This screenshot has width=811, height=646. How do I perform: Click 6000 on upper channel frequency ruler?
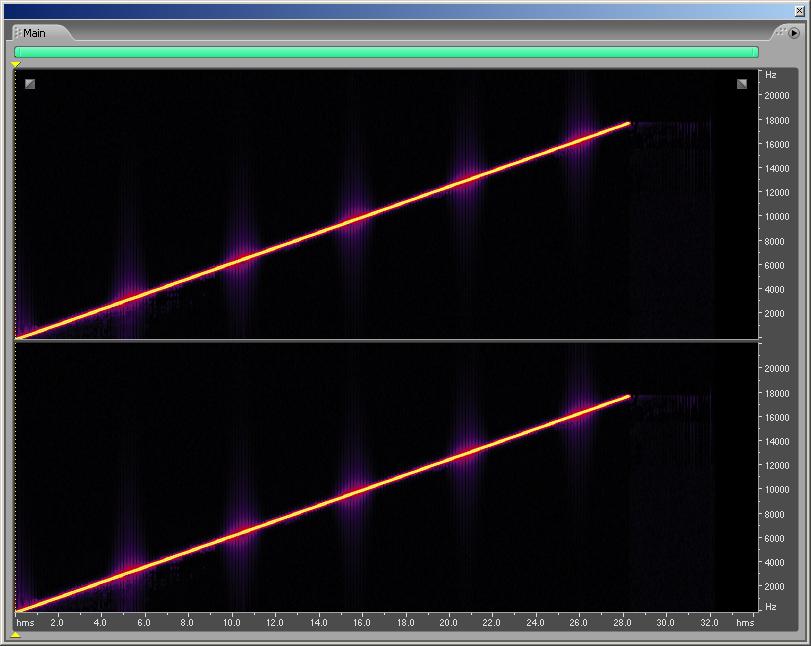[774, 265]
